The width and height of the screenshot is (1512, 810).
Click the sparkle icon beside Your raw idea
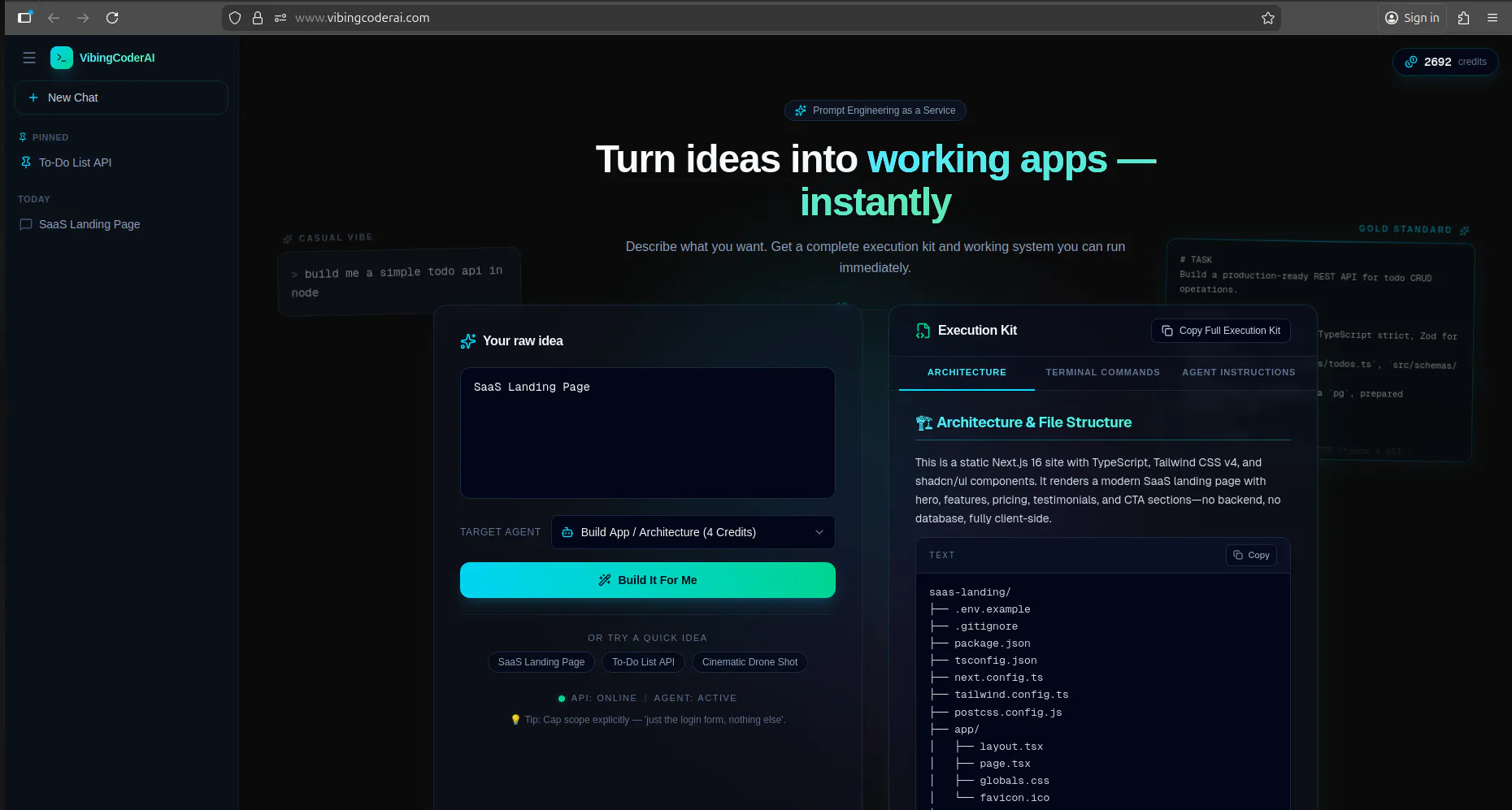click(x=468, y=341)
